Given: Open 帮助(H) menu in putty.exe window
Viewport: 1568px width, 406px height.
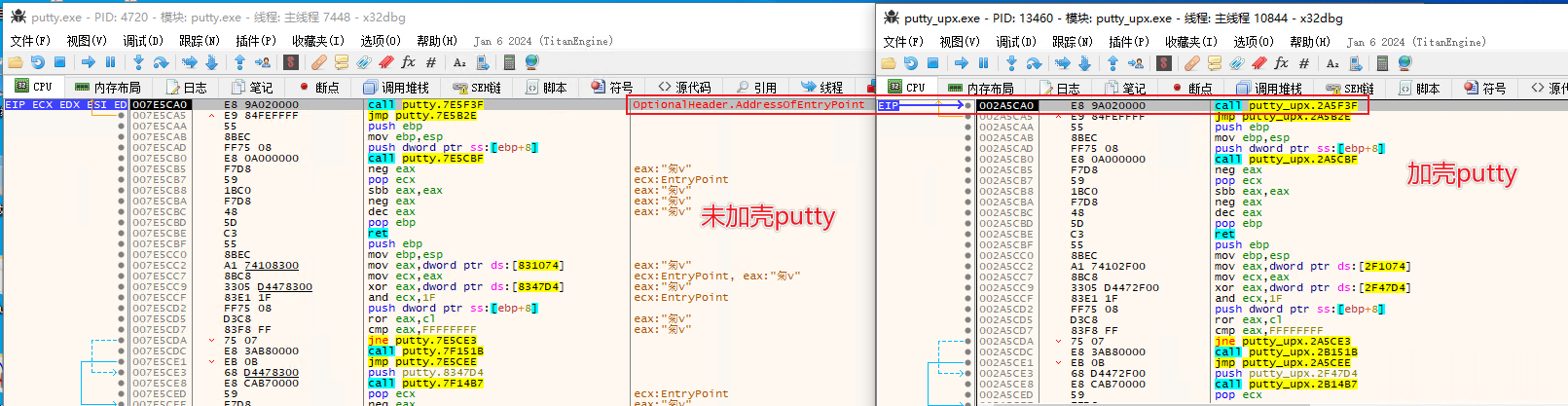Looking at the screenshot, I should (x=437, y=41).
